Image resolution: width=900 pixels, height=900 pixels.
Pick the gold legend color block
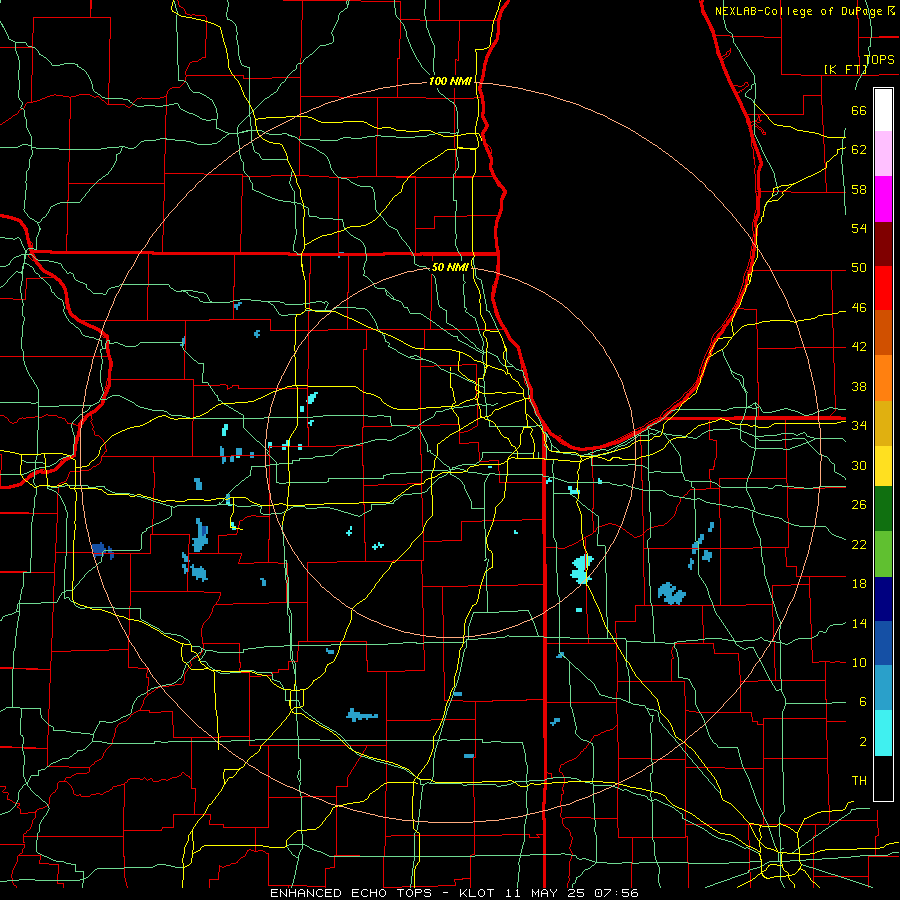click(x=883, y=423)
